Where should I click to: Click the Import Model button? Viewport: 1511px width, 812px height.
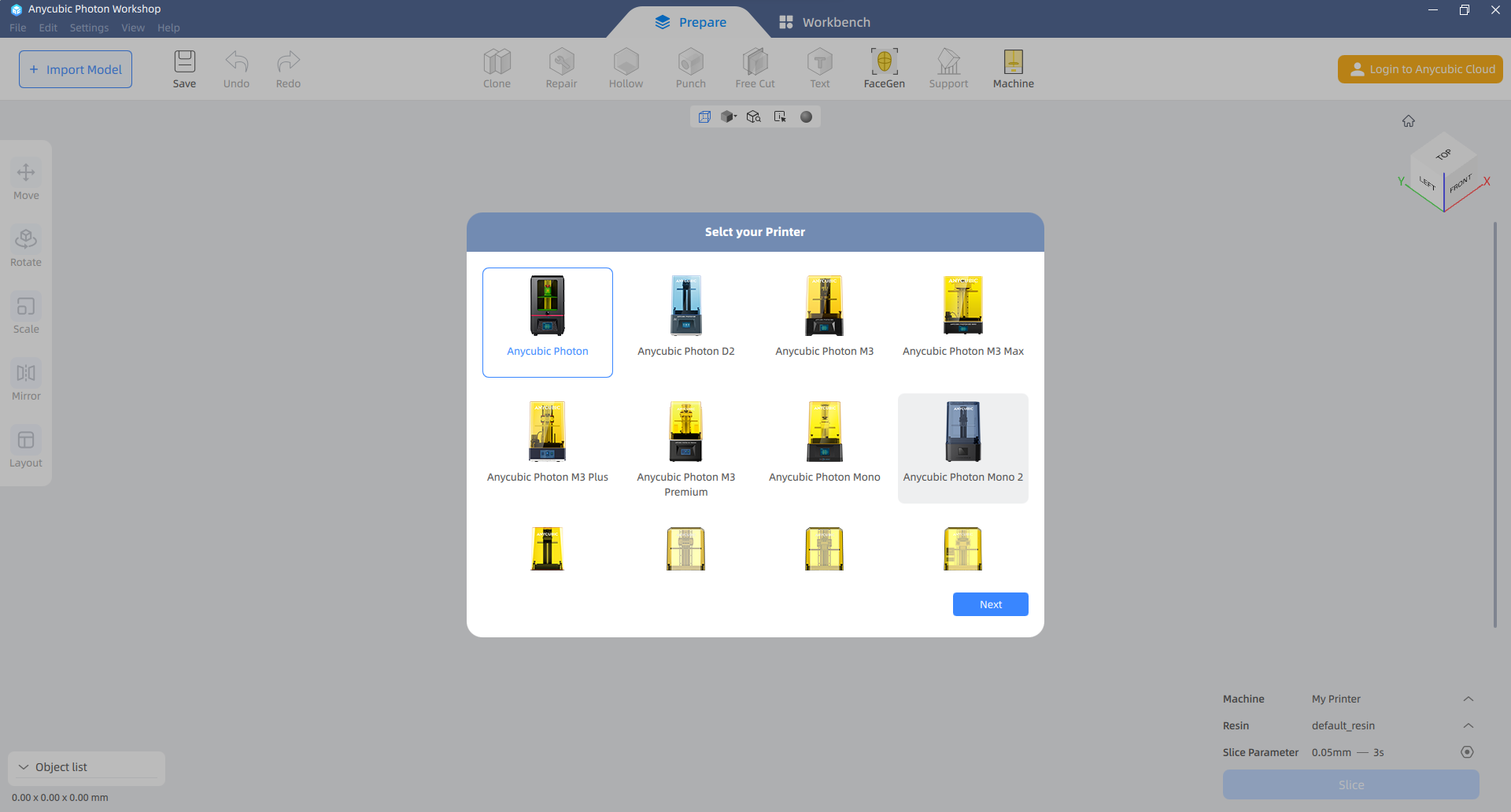(x=76, y=69)
